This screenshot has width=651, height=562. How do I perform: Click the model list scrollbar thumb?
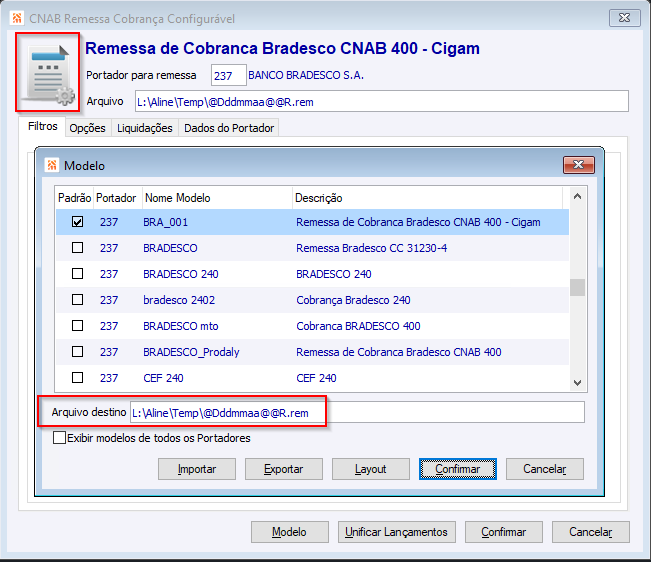click(577, 287)
